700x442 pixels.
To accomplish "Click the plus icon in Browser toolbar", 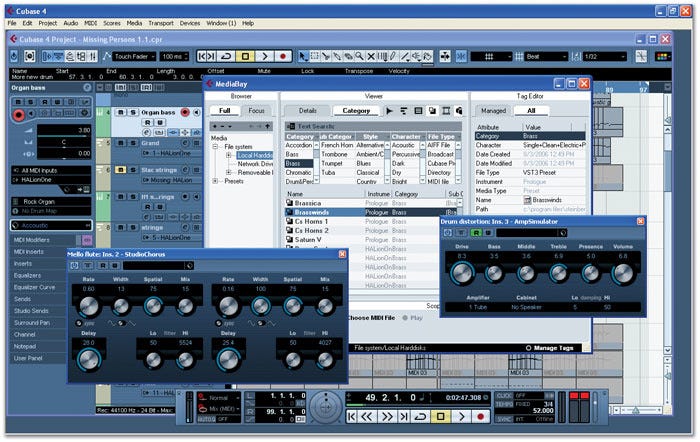I will pyautogui.click(x=215, y=126).
